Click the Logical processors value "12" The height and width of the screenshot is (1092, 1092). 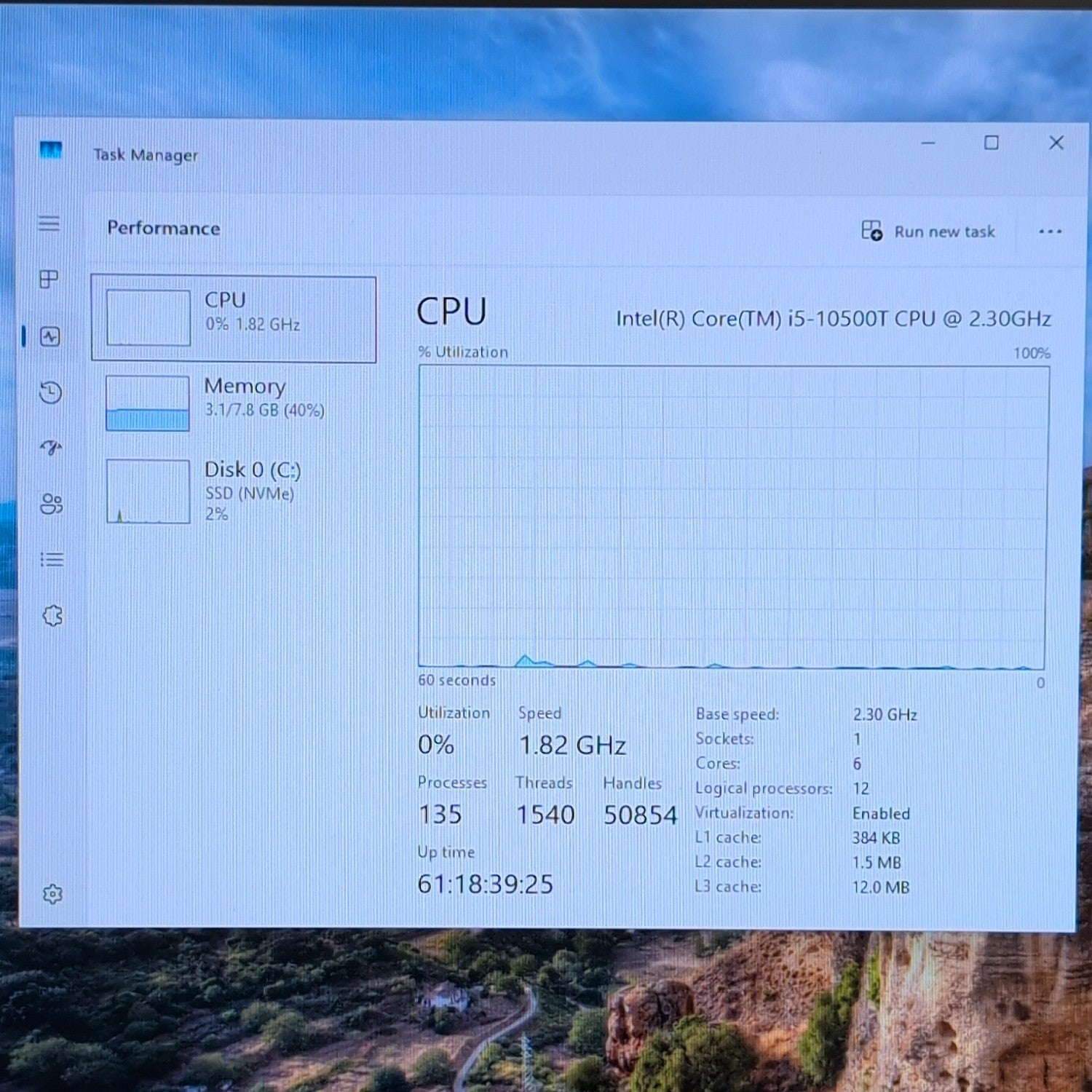(860, 788)
